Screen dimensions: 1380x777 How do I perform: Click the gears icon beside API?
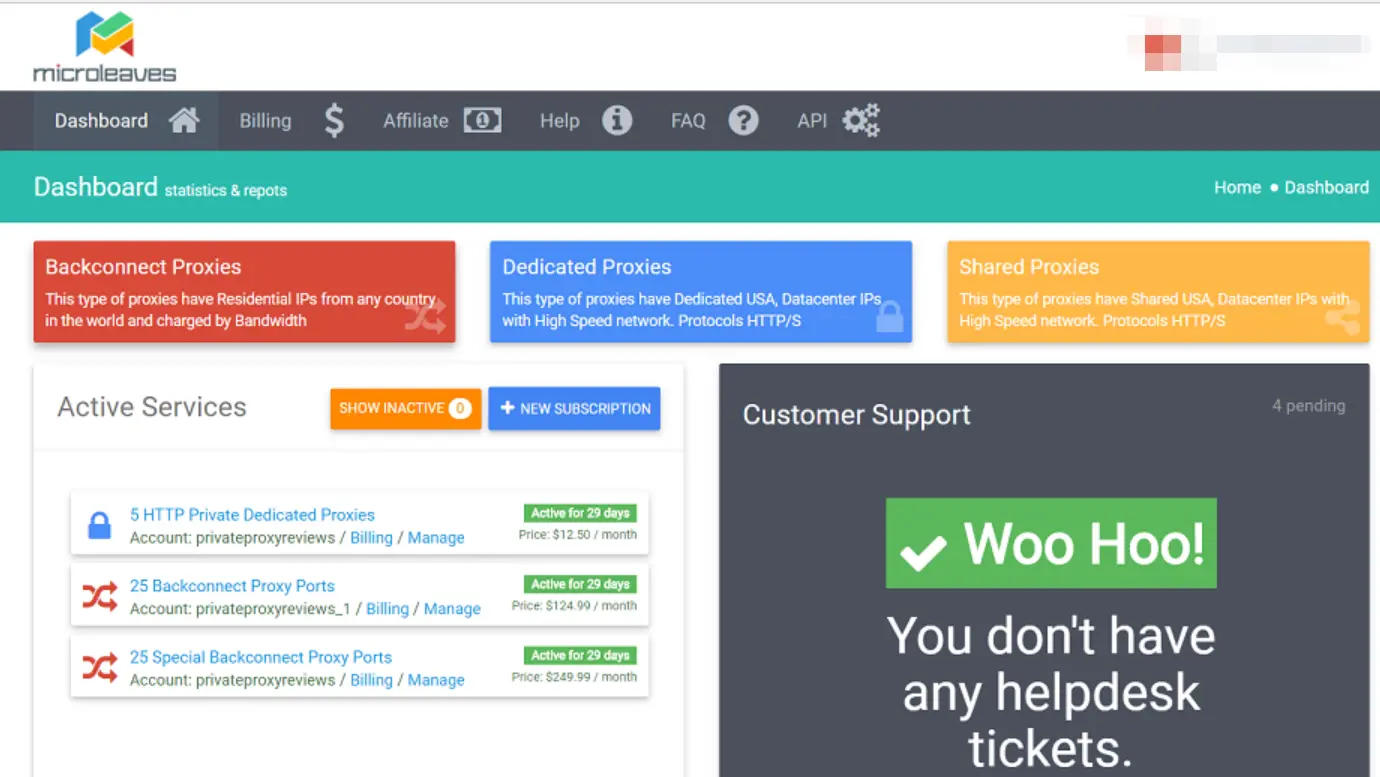tap(861, 121)
